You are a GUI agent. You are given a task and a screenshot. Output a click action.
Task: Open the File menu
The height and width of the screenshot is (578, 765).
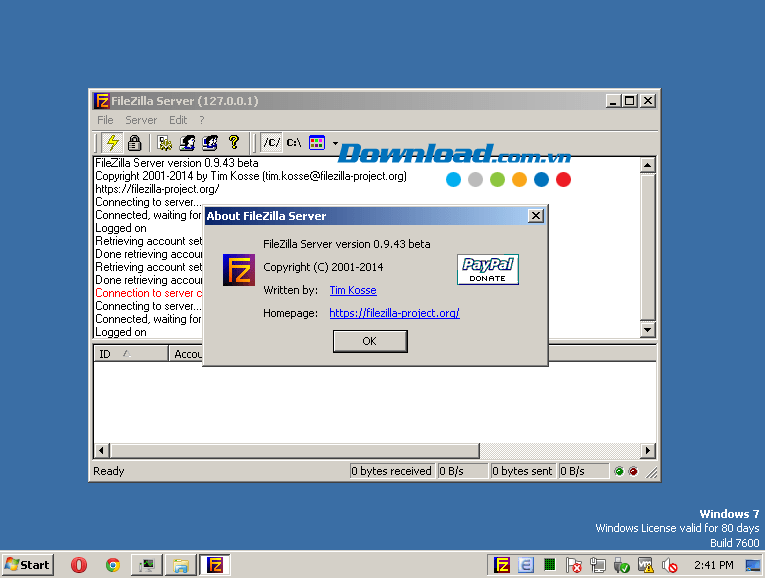point(105,120)
